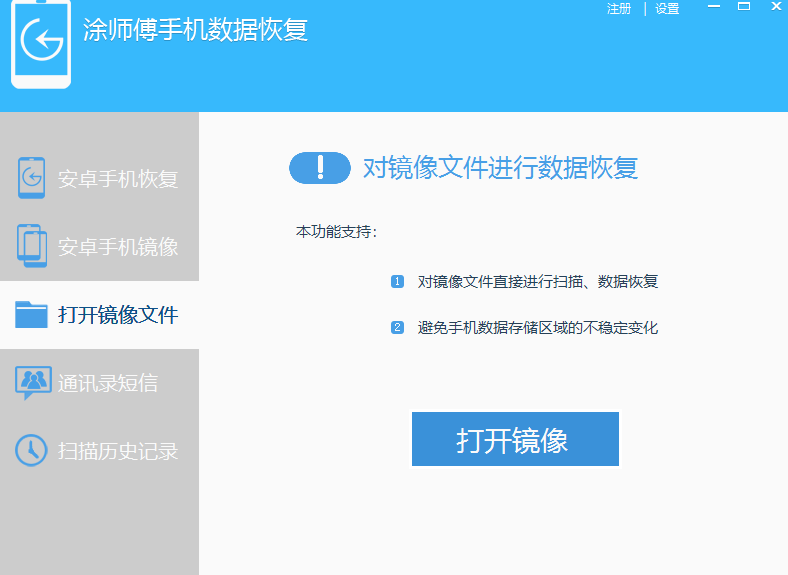Click the two-phone mirror icon in sidebar

tap(32, 246)
